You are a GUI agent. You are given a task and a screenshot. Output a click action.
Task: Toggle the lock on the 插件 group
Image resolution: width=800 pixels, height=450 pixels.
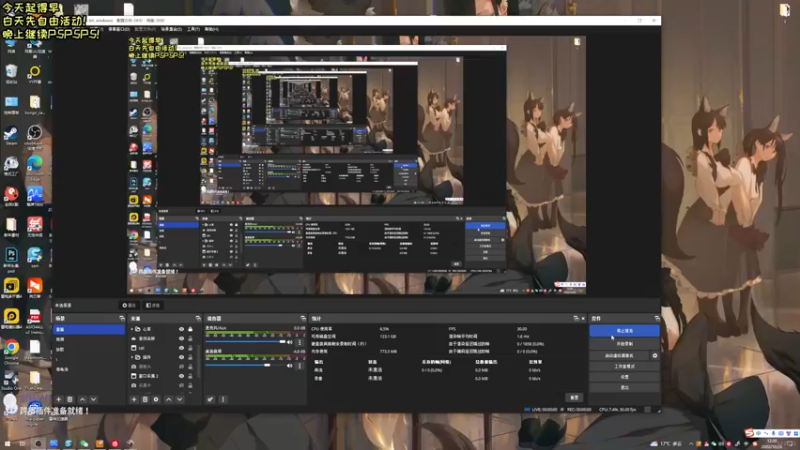(x=190, y=357)
